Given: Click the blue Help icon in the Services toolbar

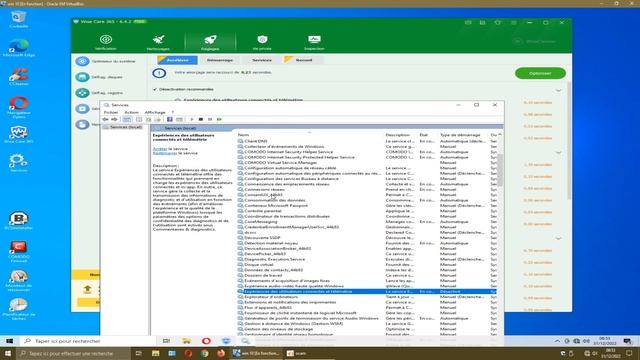Looking at the screenshot, I should (169, 119).
